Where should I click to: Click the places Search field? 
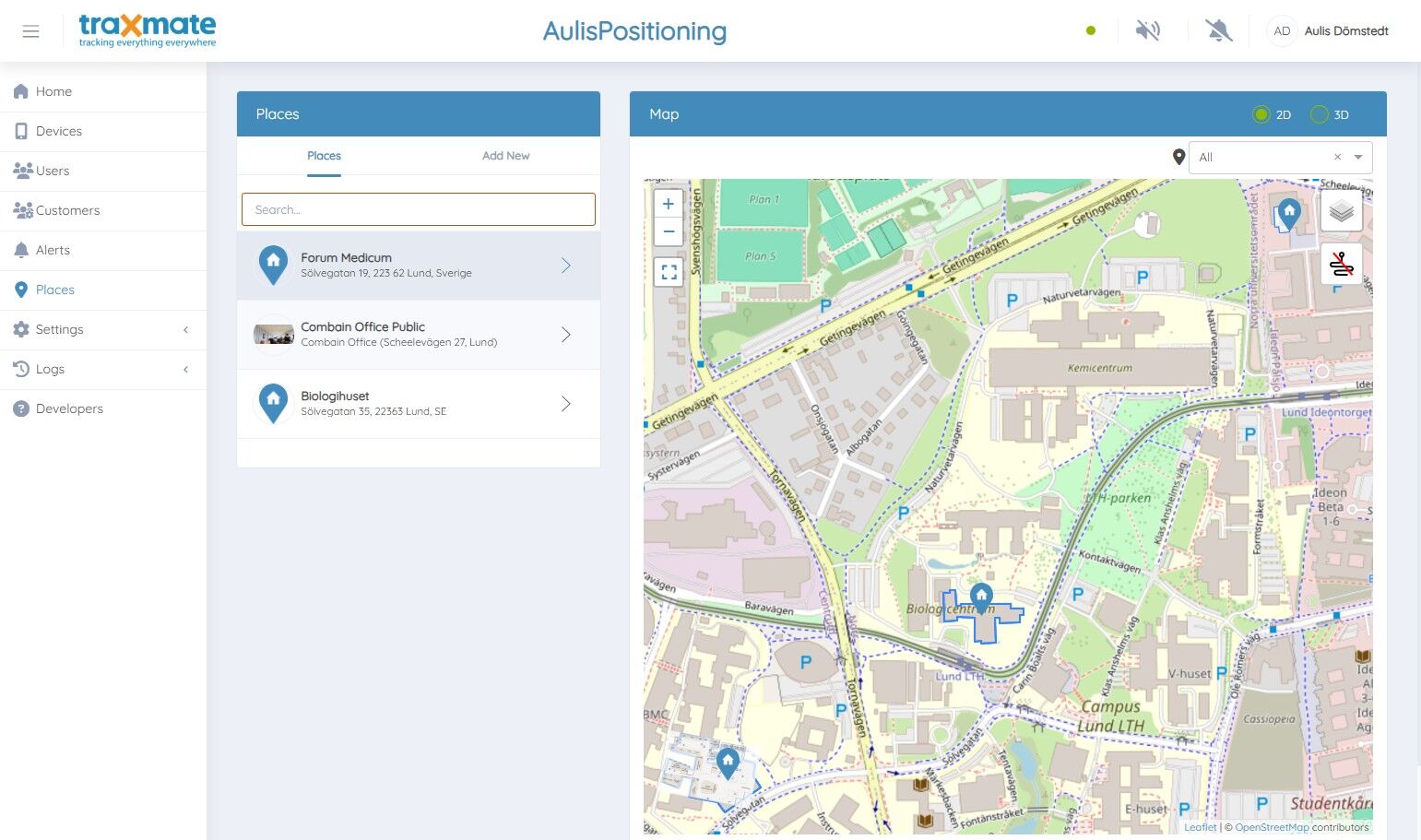(419, 209)
